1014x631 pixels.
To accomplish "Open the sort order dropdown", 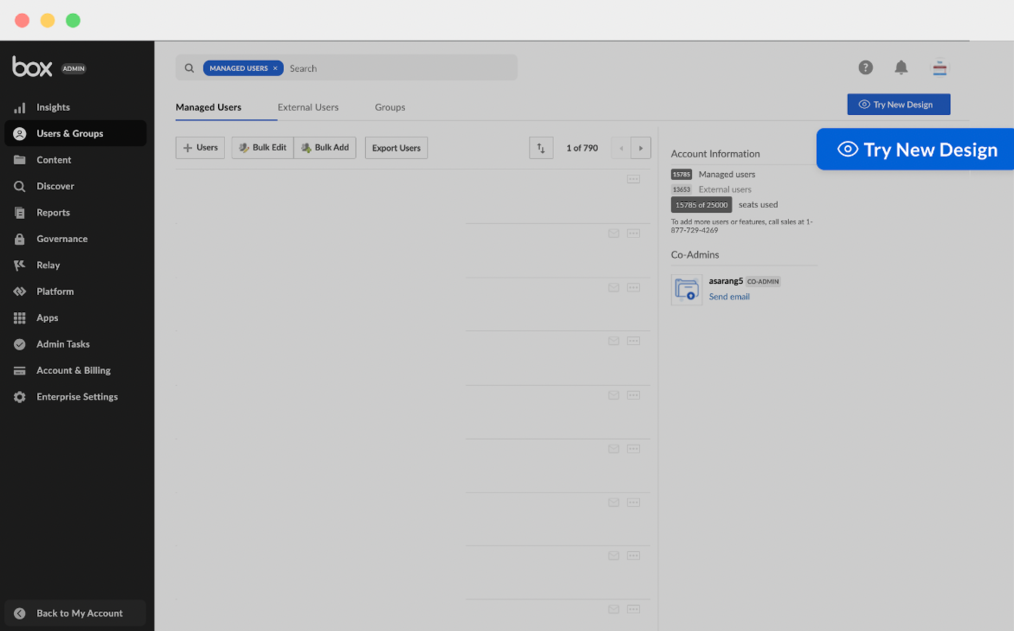I will (x=541, y=148).
